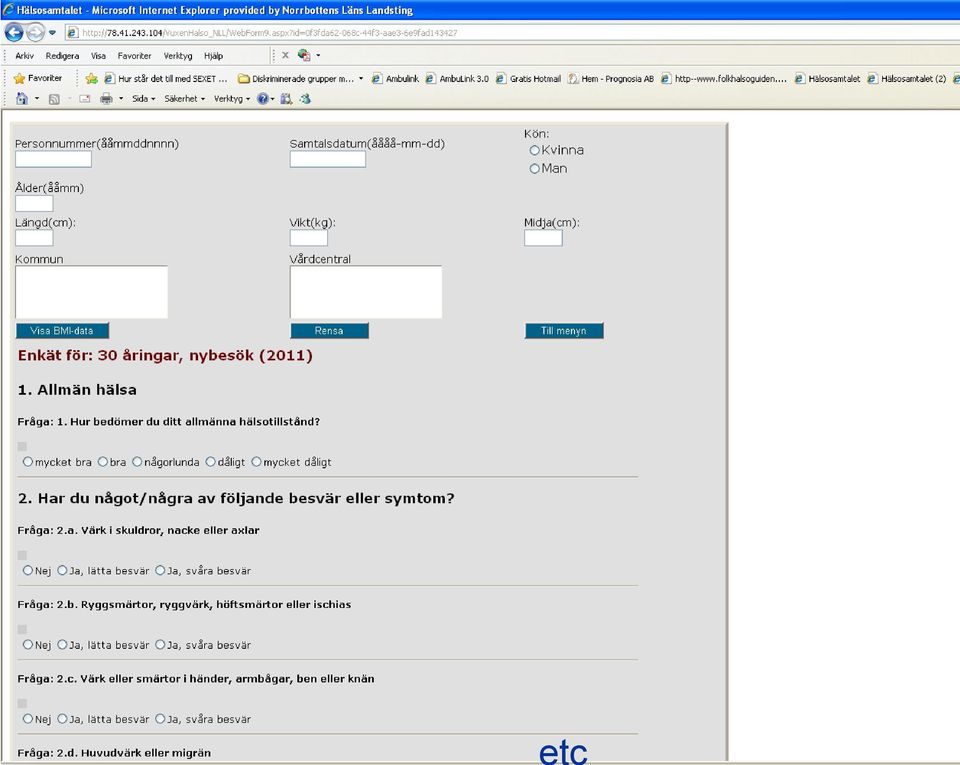Click the Längd(cm) input field

click(x=34, y=237)
